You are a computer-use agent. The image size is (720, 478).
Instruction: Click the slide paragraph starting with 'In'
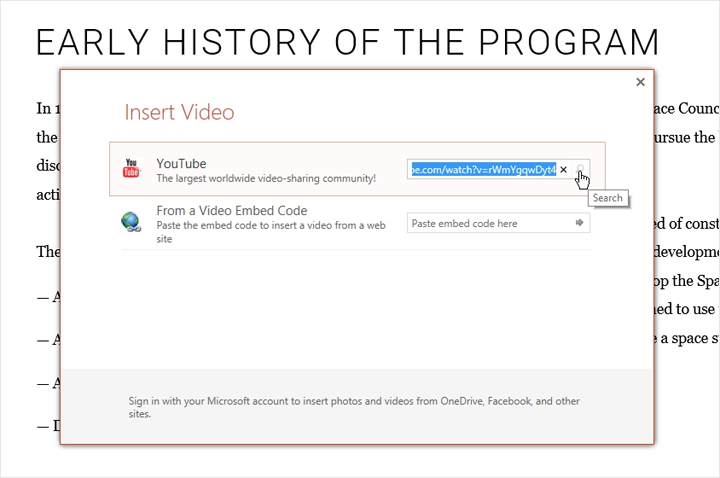[x=46, y=108]
